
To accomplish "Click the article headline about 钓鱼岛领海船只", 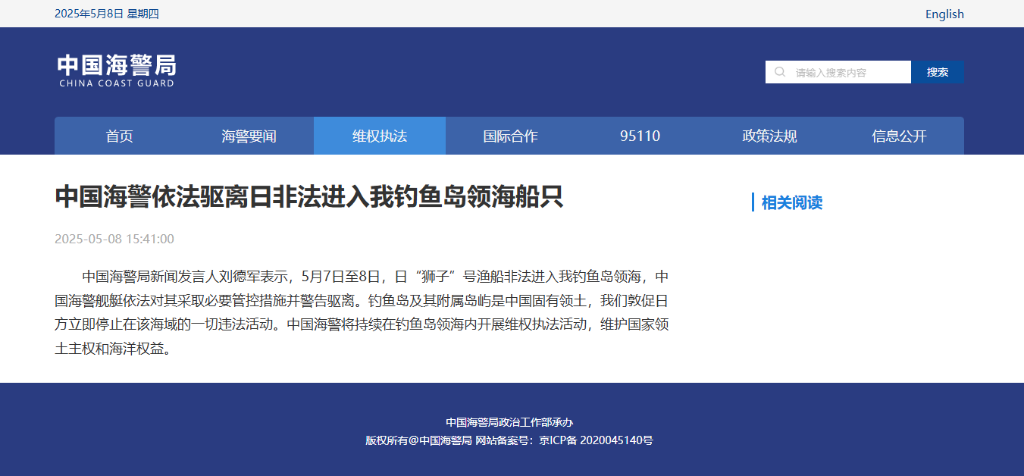I will pos(309,197).
